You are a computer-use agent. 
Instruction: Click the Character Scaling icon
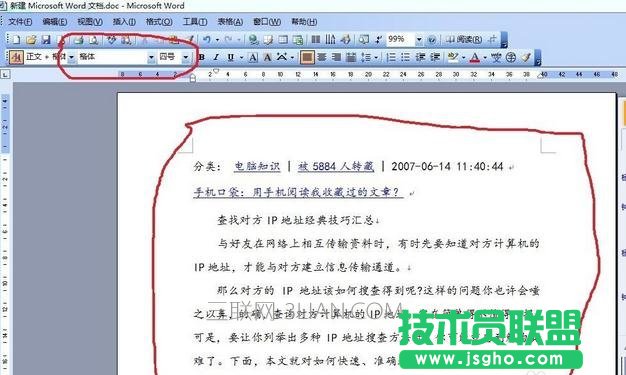(282, 57)
